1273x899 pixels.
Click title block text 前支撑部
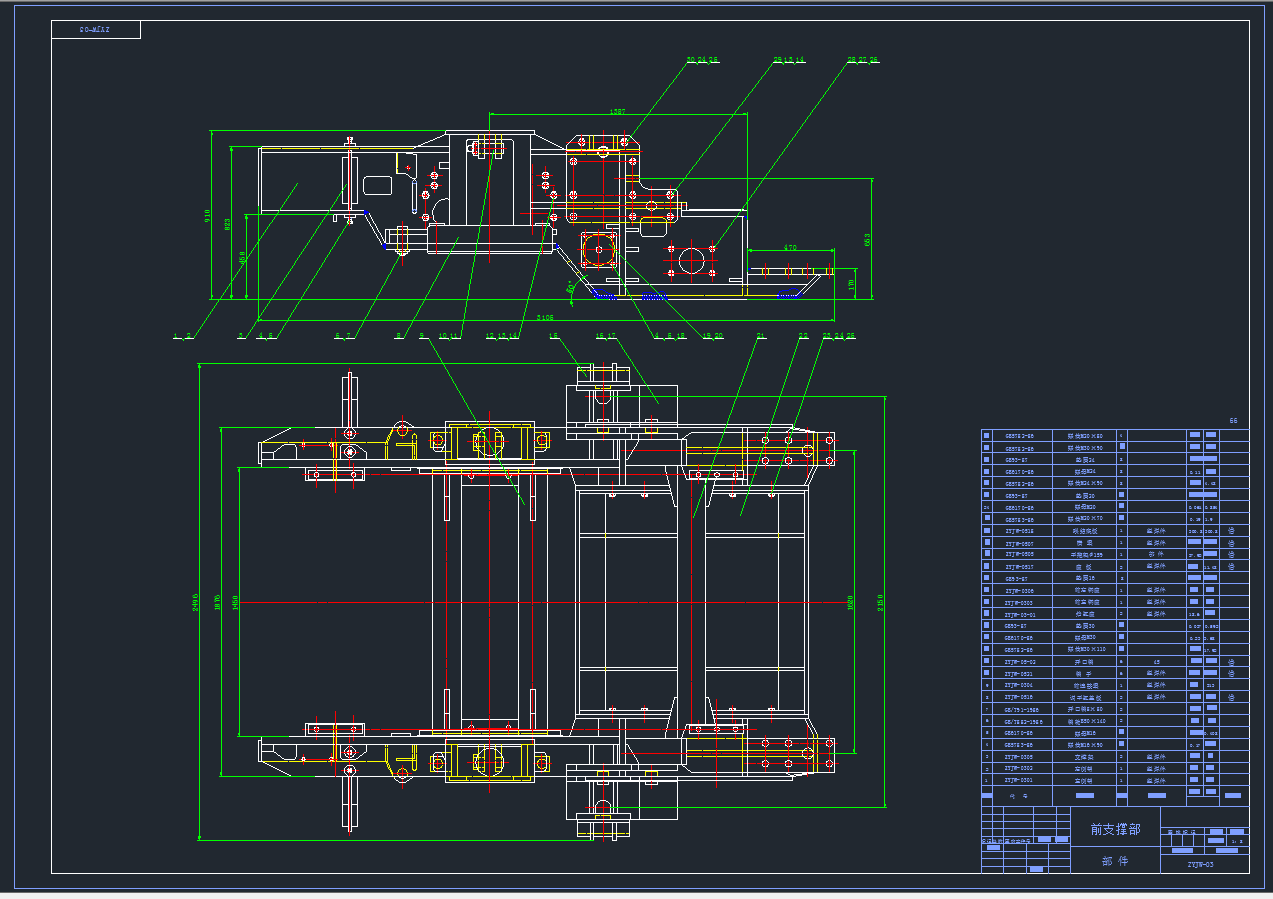tap(1115, 829)
